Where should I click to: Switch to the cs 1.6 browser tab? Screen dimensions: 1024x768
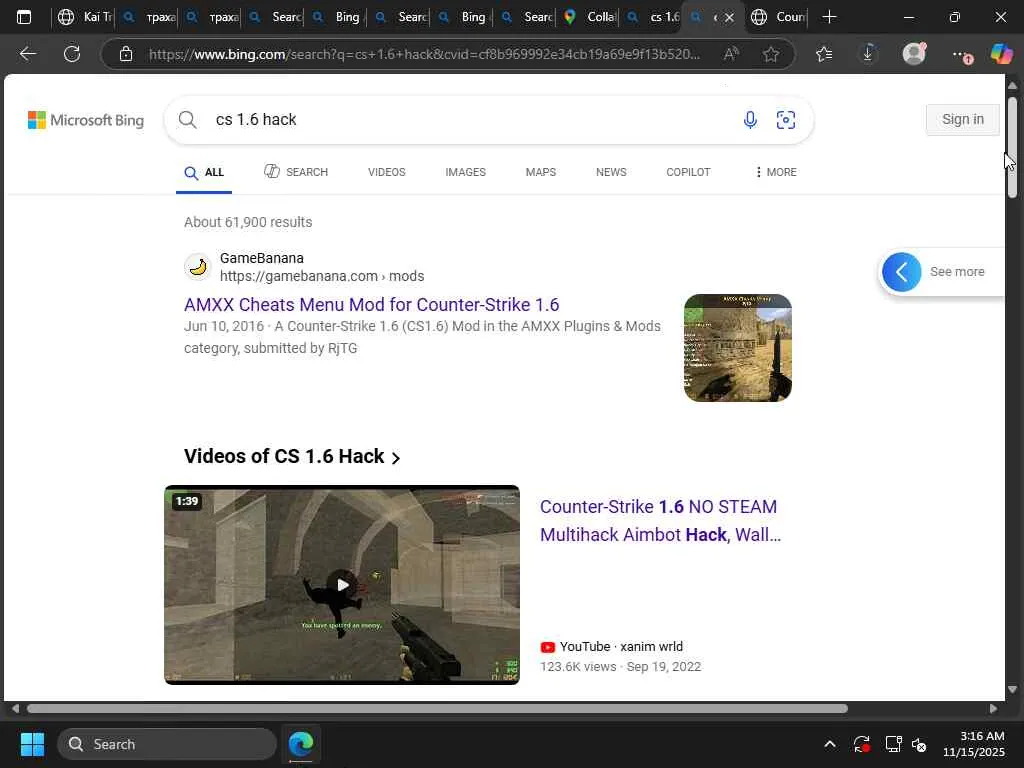(x=651, y=17)
